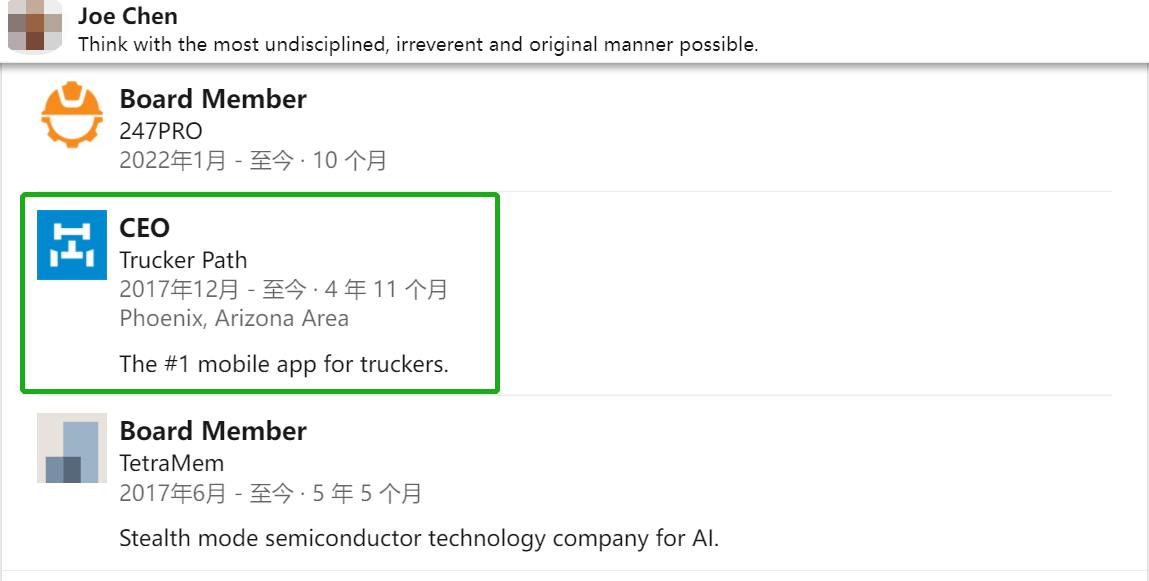Click the 2017年12月 start date text
The height and width of the screenshot is (581, 1149).
(179, 290)
